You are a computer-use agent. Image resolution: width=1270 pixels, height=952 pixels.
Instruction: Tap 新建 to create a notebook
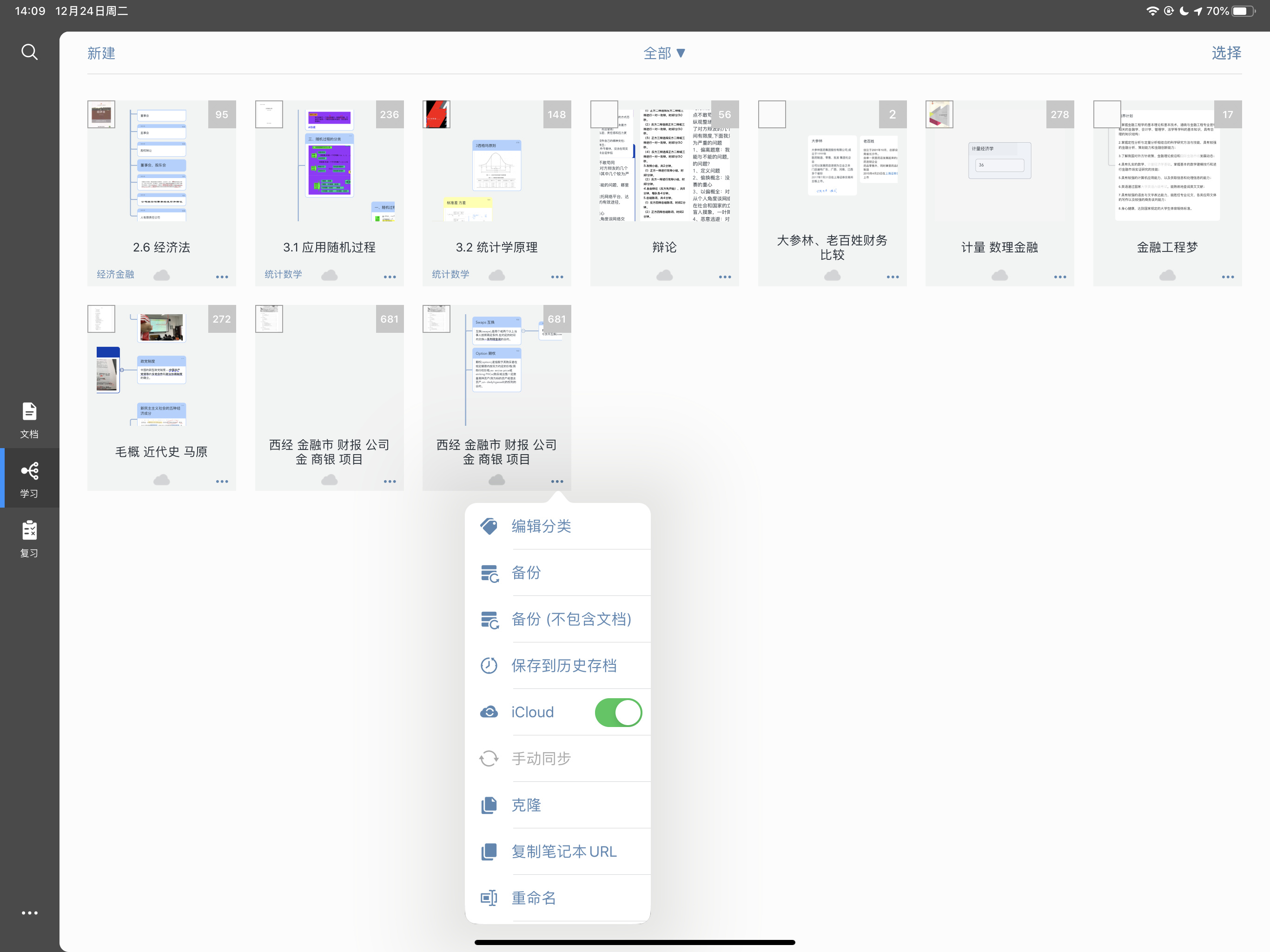(101, 53)
